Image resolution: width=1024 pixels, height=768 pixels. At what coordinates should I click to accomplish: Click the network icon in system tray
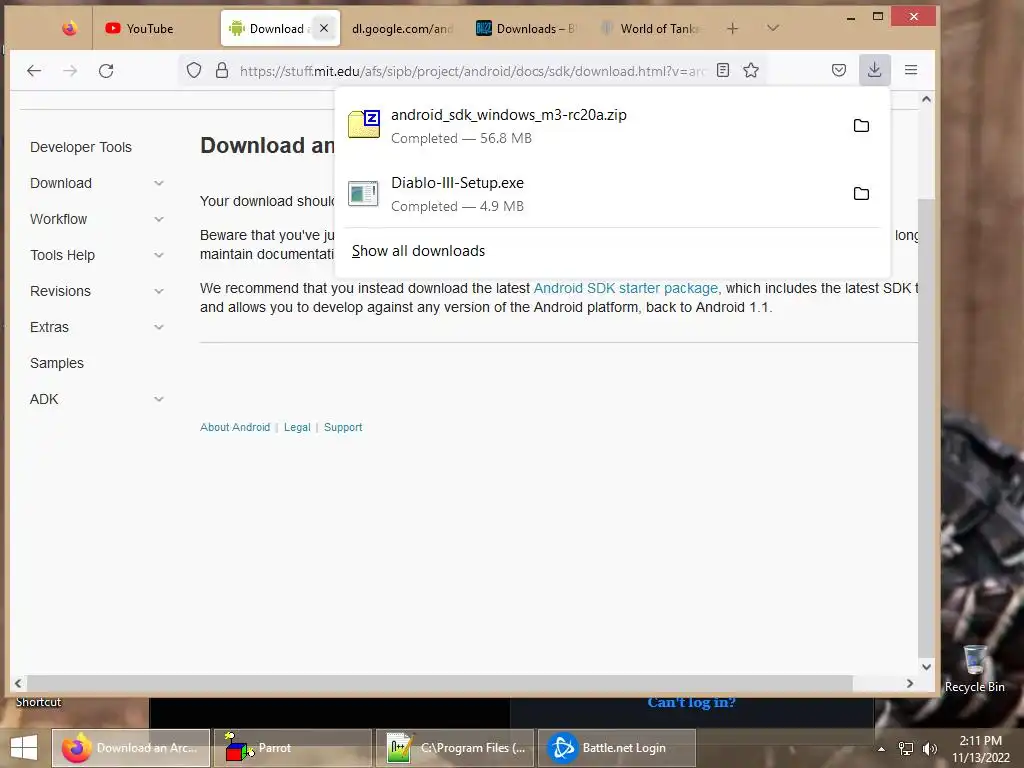[x=906, y=749]
